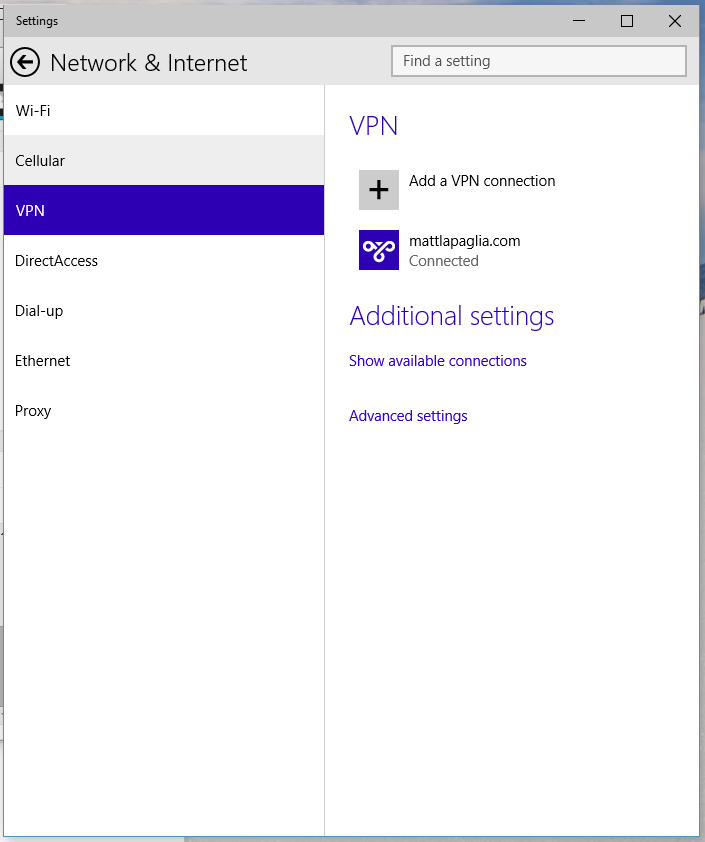Minimize the Settings window

[579, 21]
